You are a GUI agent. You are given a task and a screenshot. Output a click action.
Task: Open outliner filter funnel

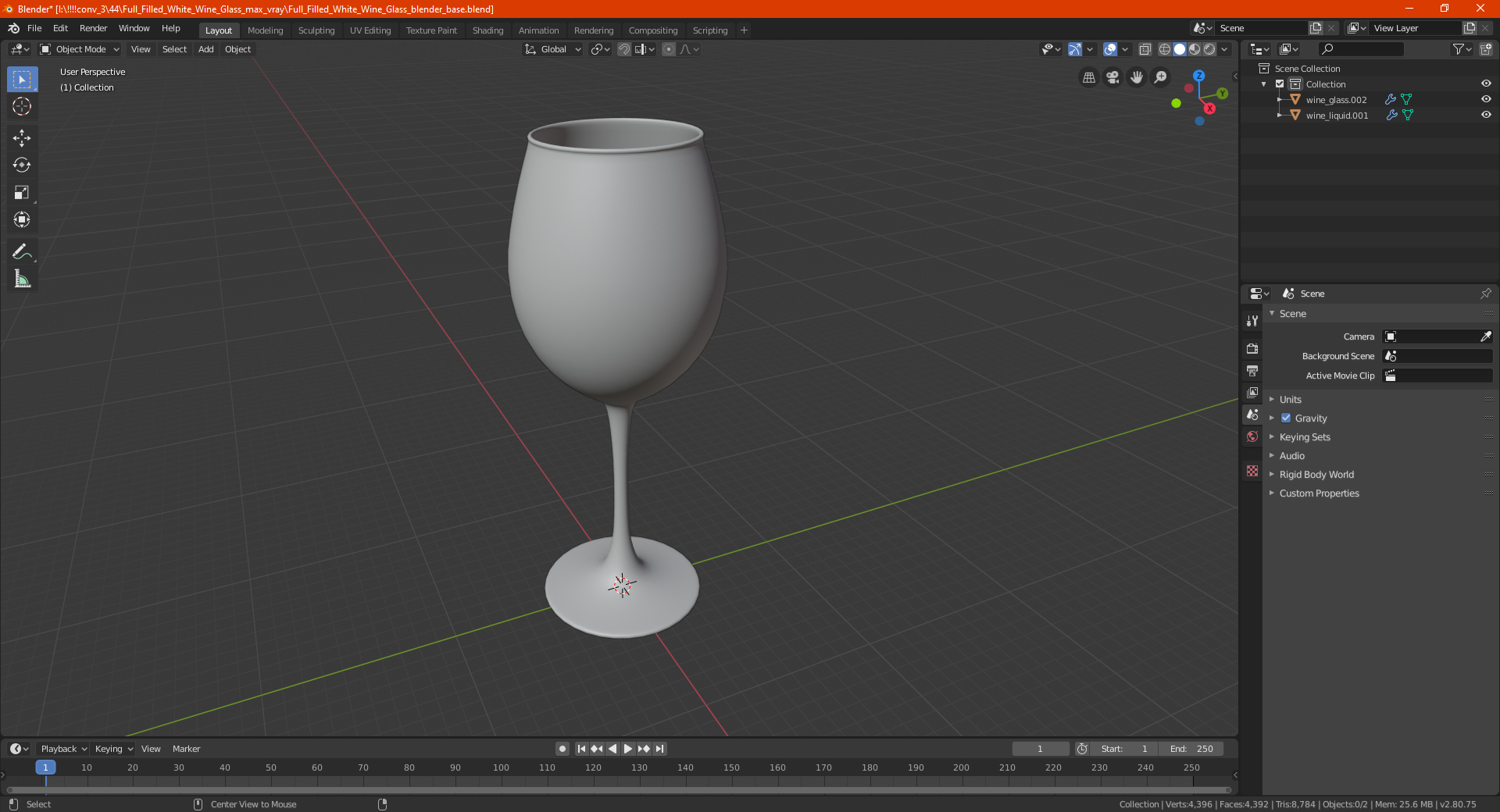(x=1462, y=49)
